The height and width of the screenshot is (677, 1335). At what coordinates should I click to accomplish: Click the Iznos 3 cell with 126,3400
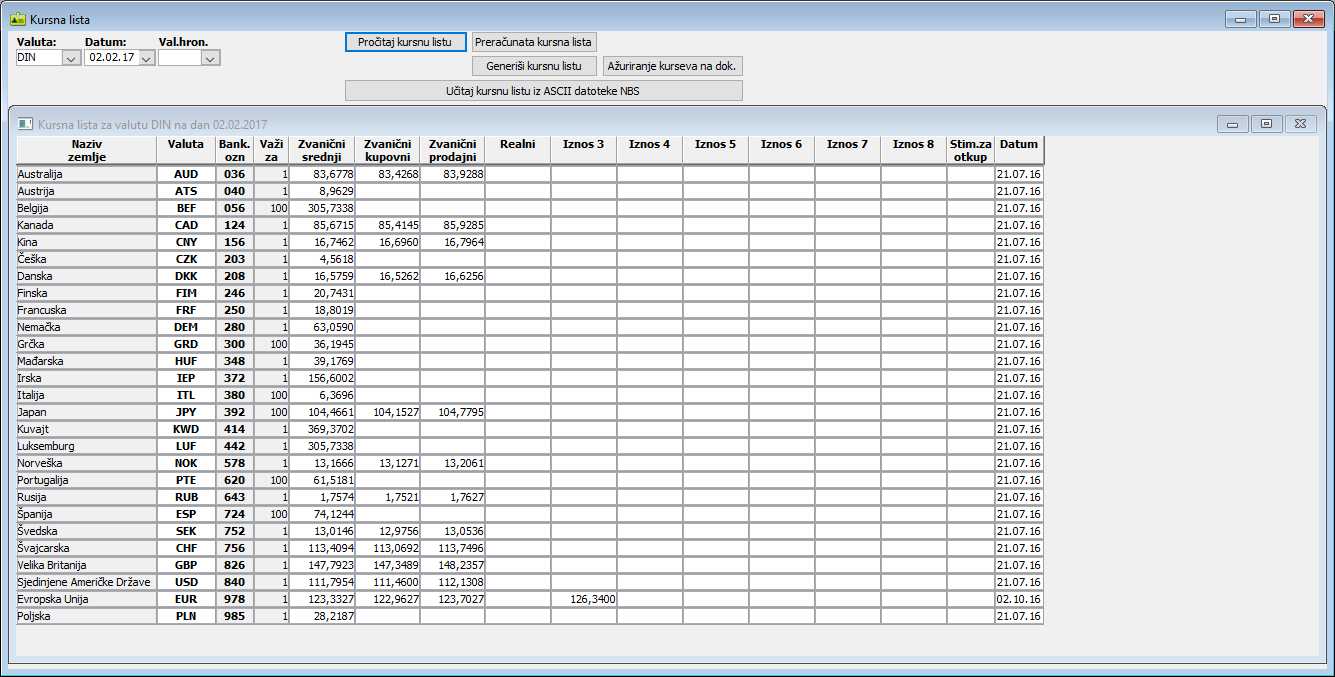[583, 599]
